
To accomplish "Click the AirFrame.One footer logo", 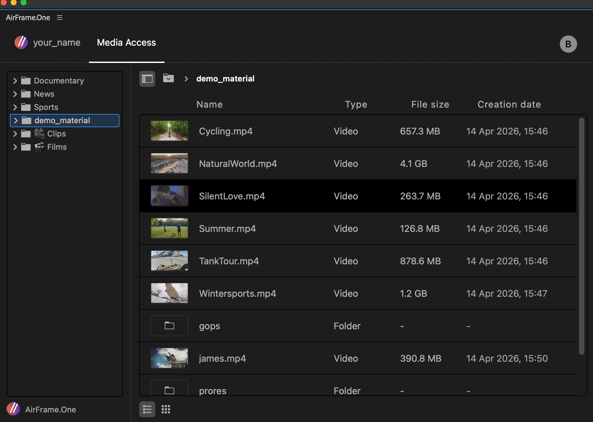I will click(13, 409).
